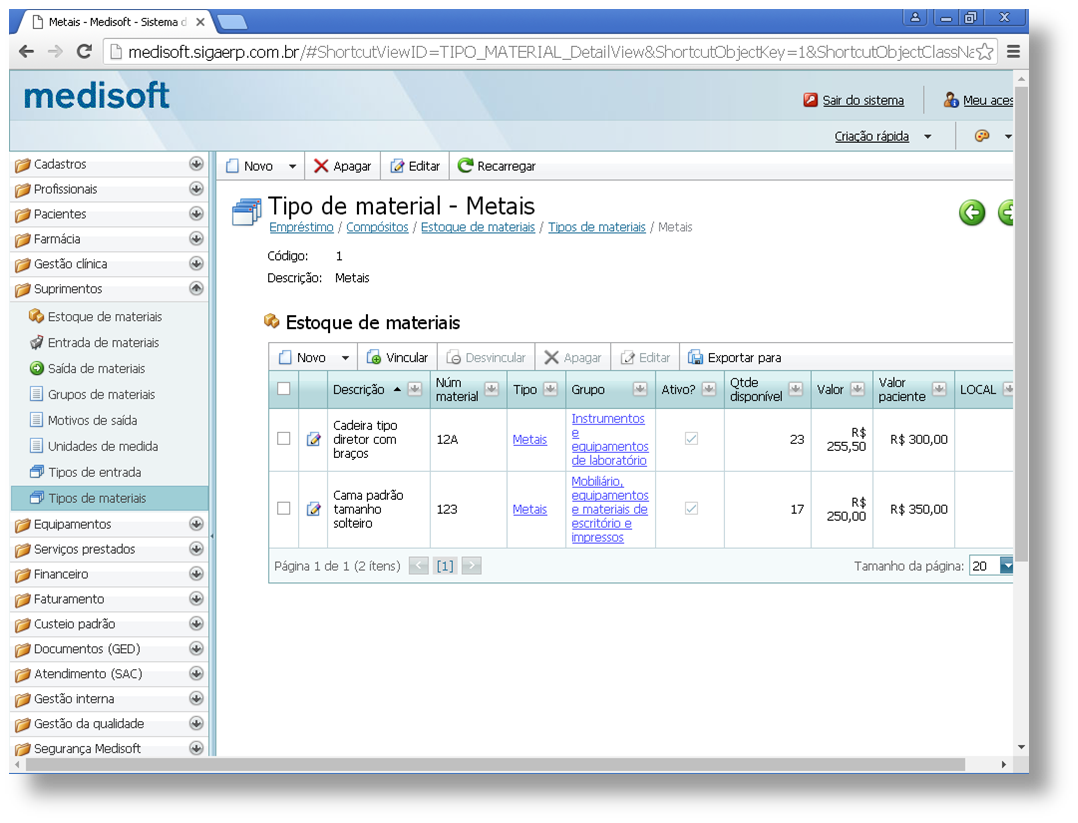This screenshot has width=1078, height=823.
Task: Open the Tamanho da página dropdown
Action: coord(1007,566)
